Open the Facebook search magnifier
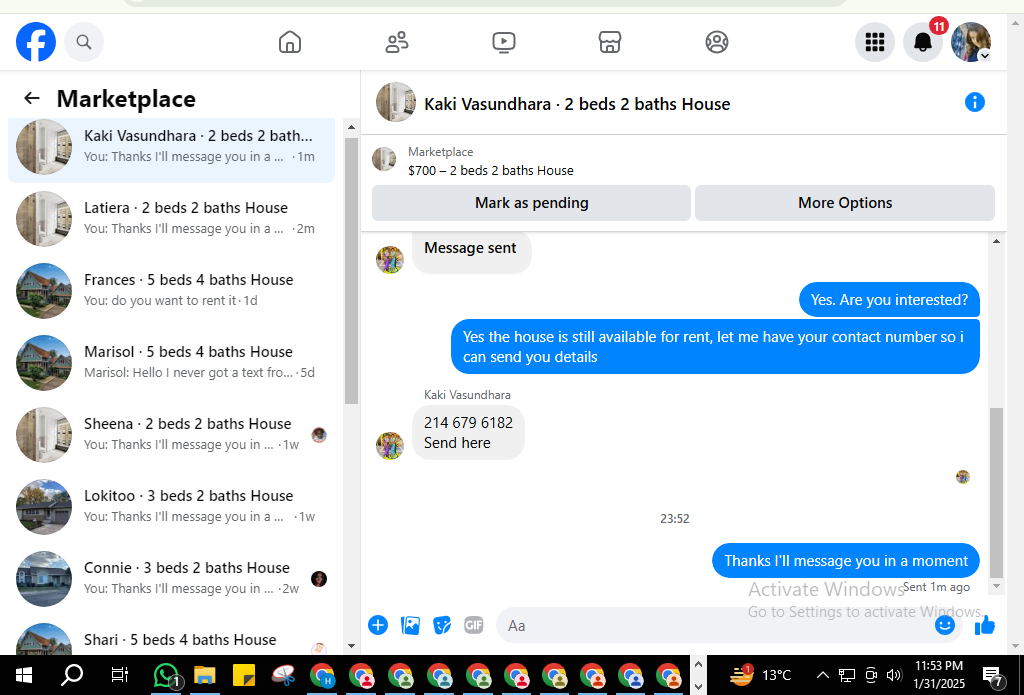 click(84, 42)
